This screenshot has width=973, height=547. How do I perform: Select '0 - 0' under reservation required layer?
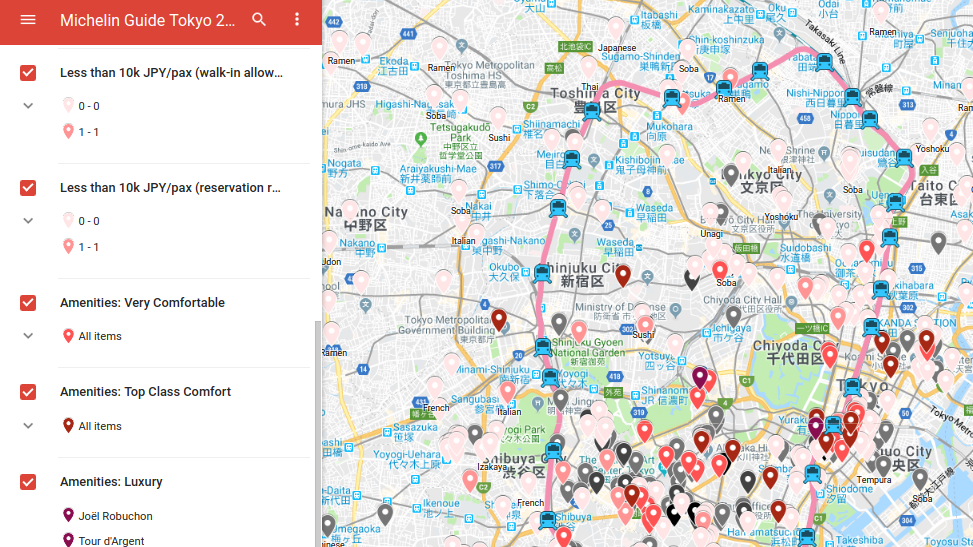point(89,221)
